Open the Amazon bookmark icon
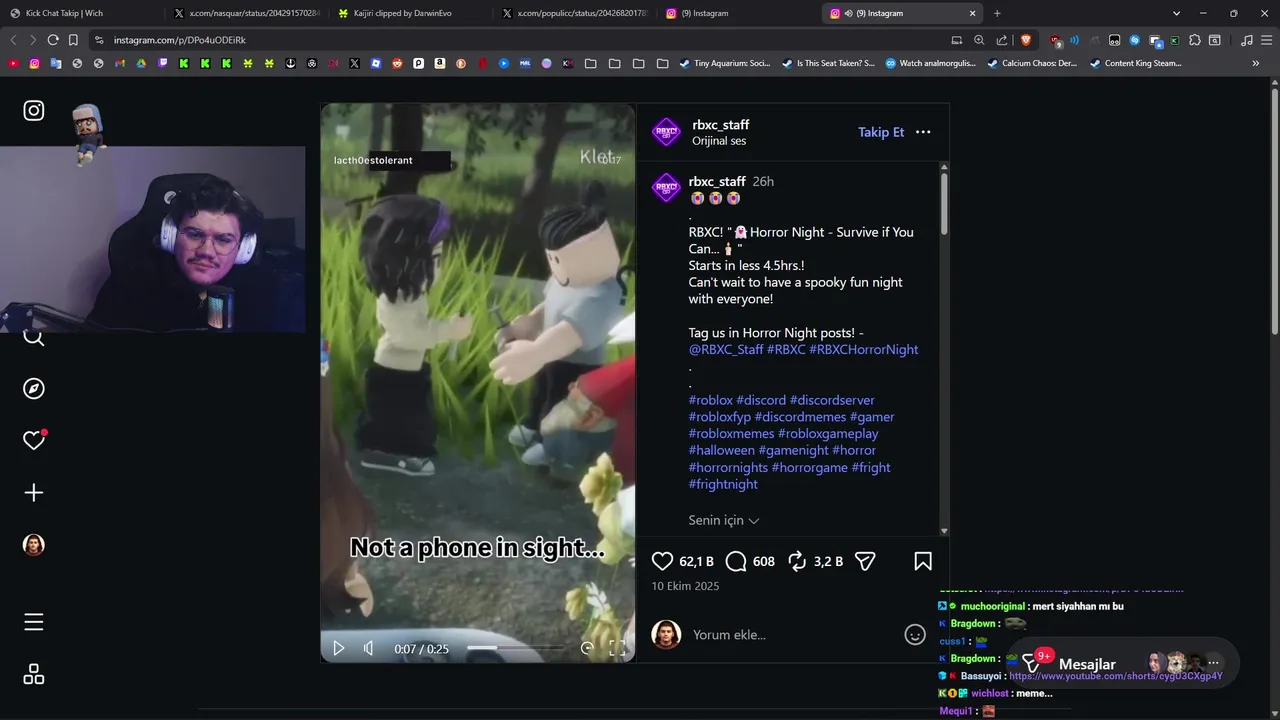 (440, 63)
